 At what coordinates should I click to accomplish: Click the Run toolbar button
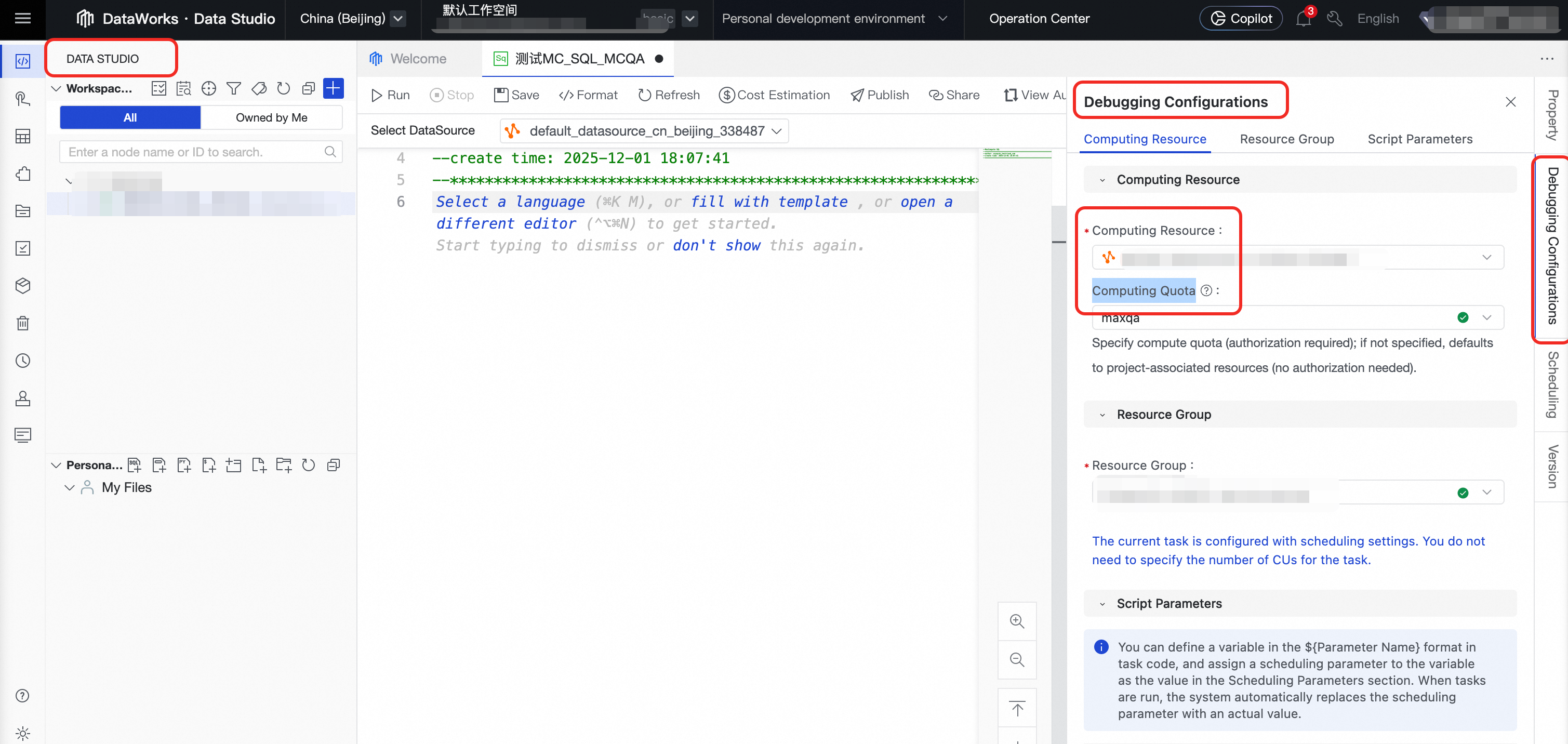tap(390, 95)
